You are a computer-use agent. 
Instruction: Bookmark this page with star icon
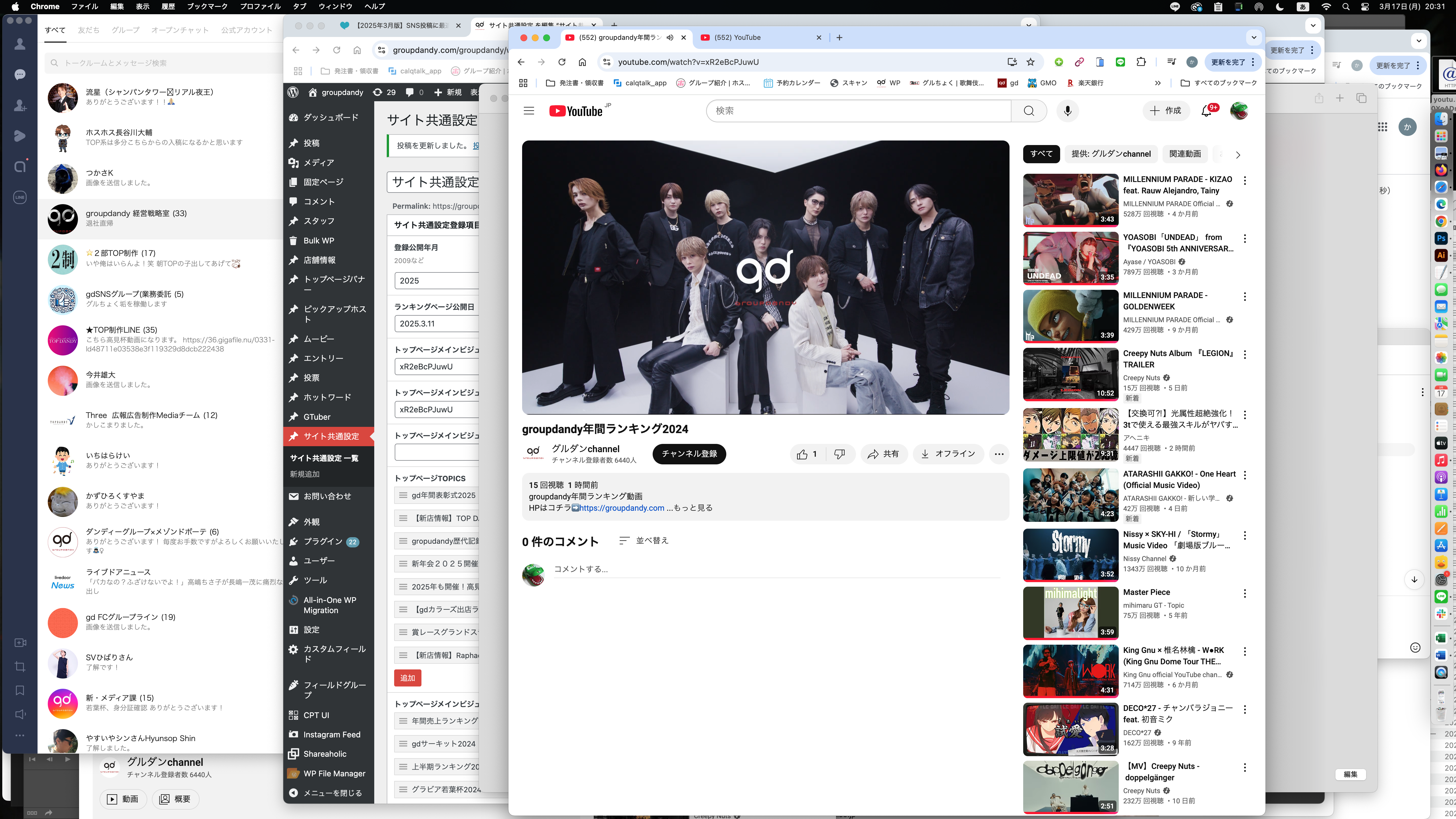coord(1030,62)
